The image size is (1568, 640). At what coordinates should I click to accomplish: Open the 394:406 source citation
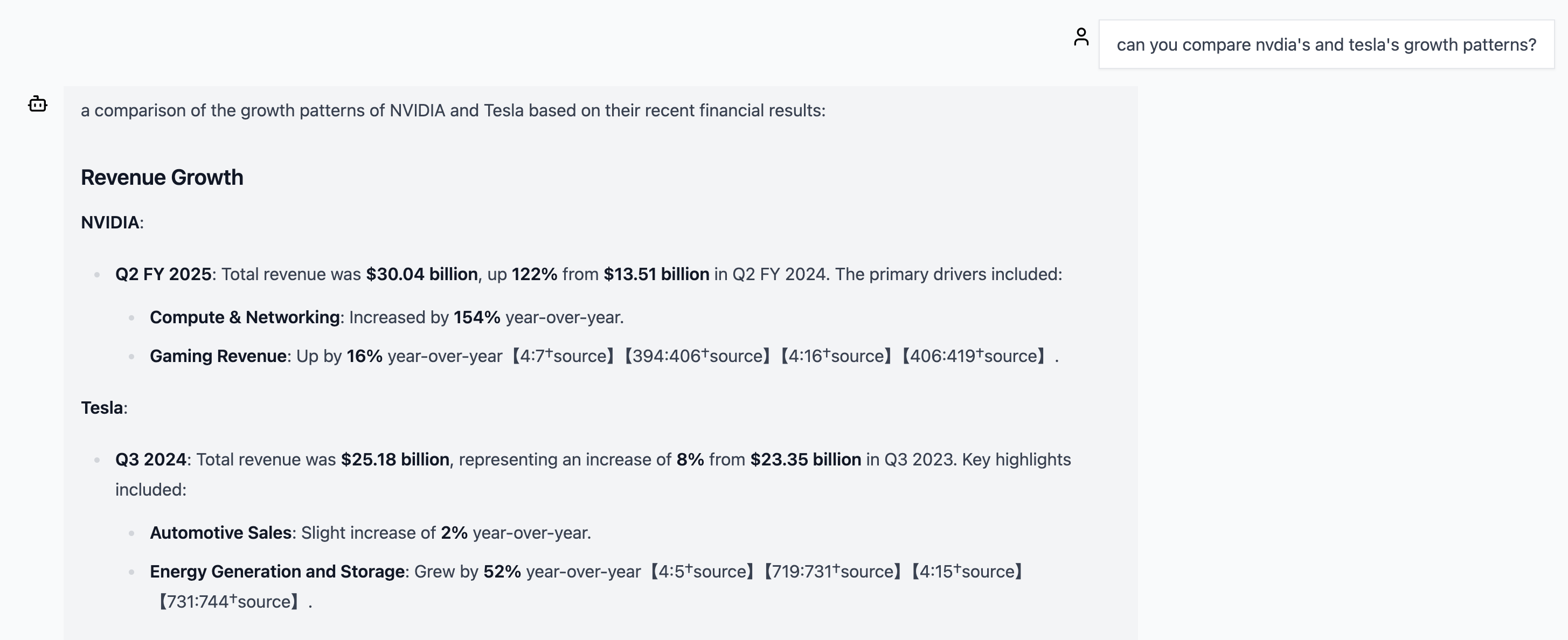point(698,356)
